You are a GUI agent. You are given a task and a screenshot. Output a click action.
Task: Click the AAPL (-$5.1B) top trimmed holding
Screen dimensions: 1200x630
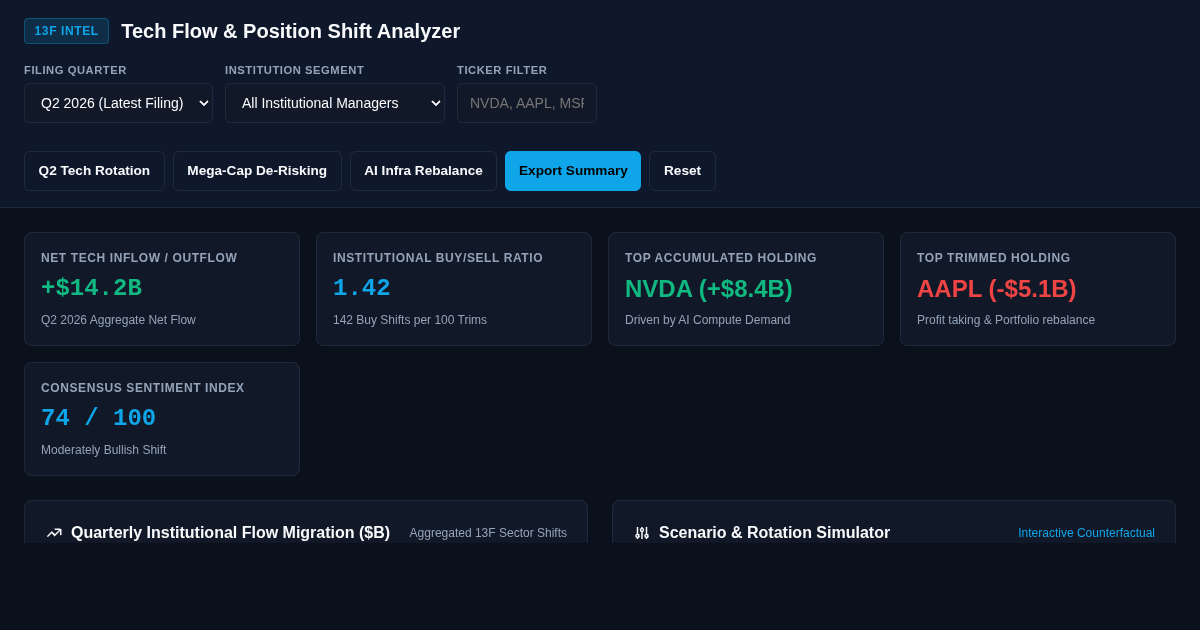coord(997,288)
